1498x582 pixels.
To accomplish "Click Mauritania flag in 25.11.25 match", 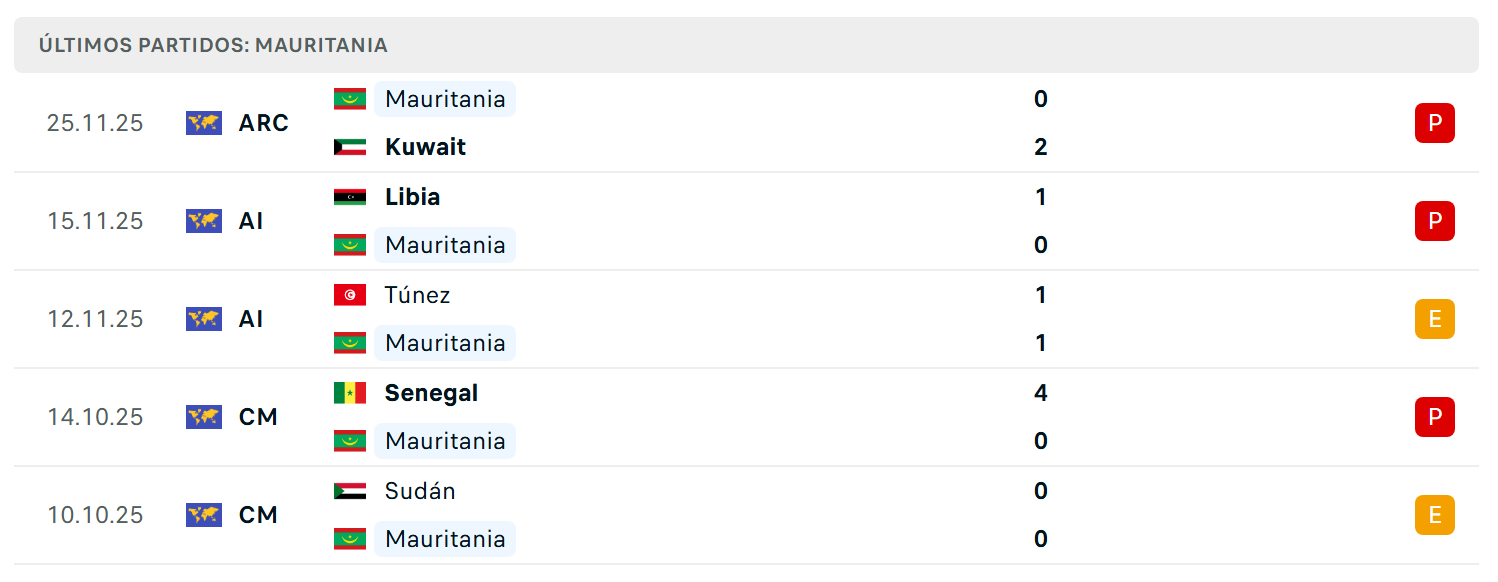I will tap(350, 99).
